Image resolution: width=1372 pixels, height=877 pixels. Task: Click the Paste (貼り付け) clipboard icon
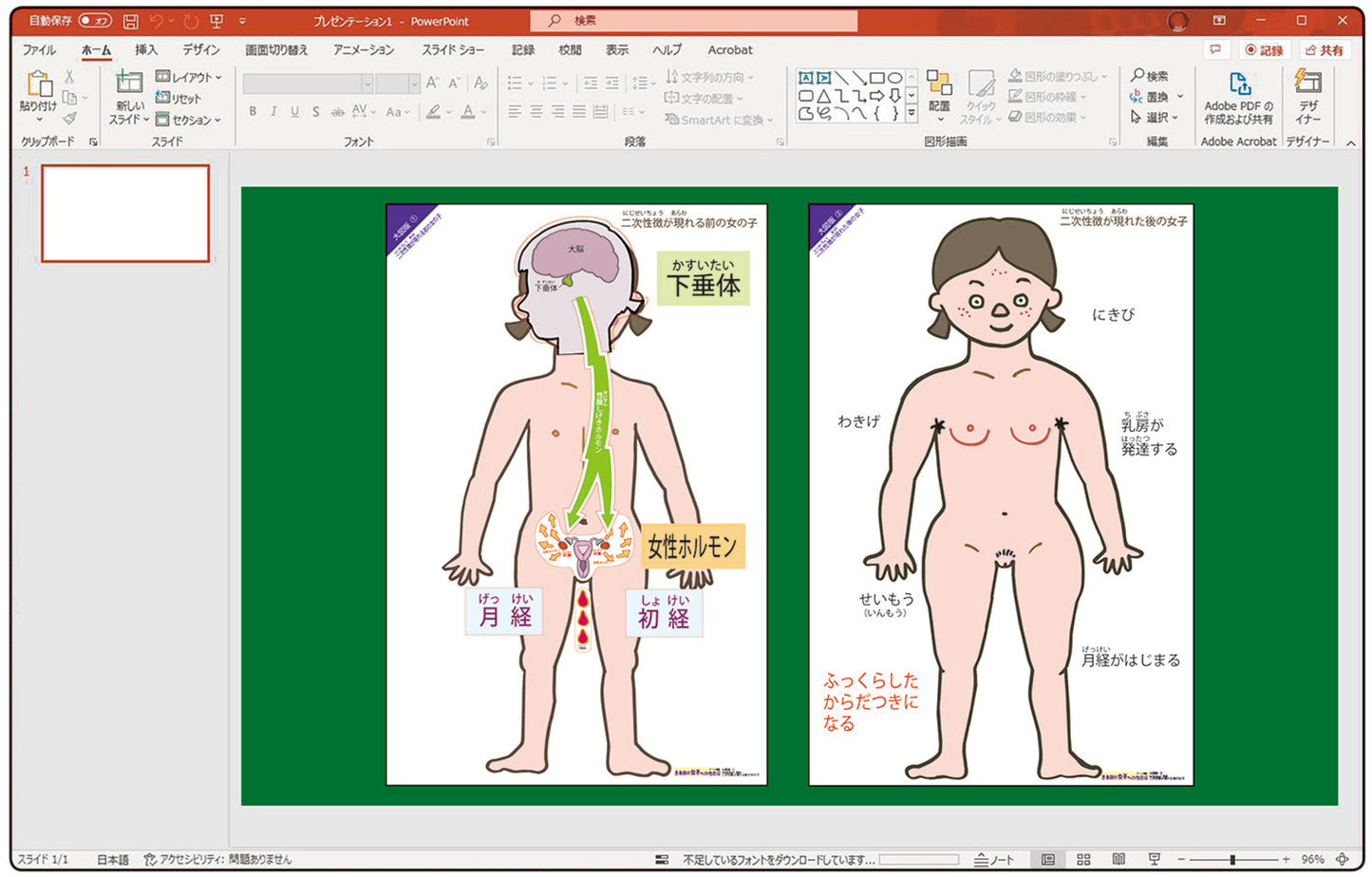(x=39, y=85)
